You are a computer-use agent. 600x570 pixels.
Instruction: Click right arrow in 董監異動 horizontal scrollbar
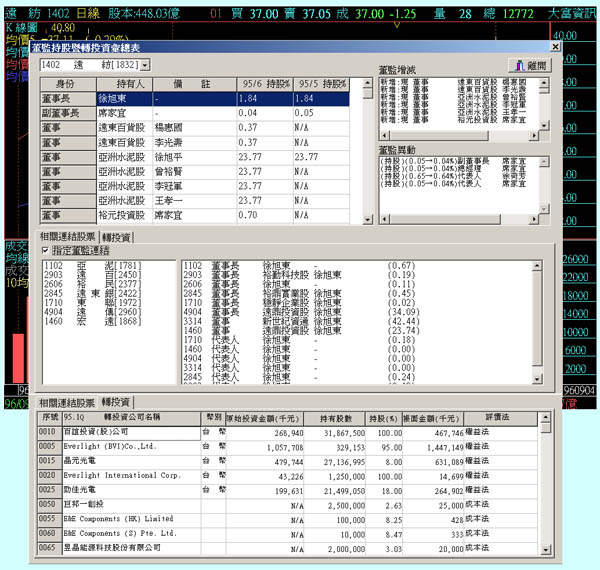coord(533,219)
